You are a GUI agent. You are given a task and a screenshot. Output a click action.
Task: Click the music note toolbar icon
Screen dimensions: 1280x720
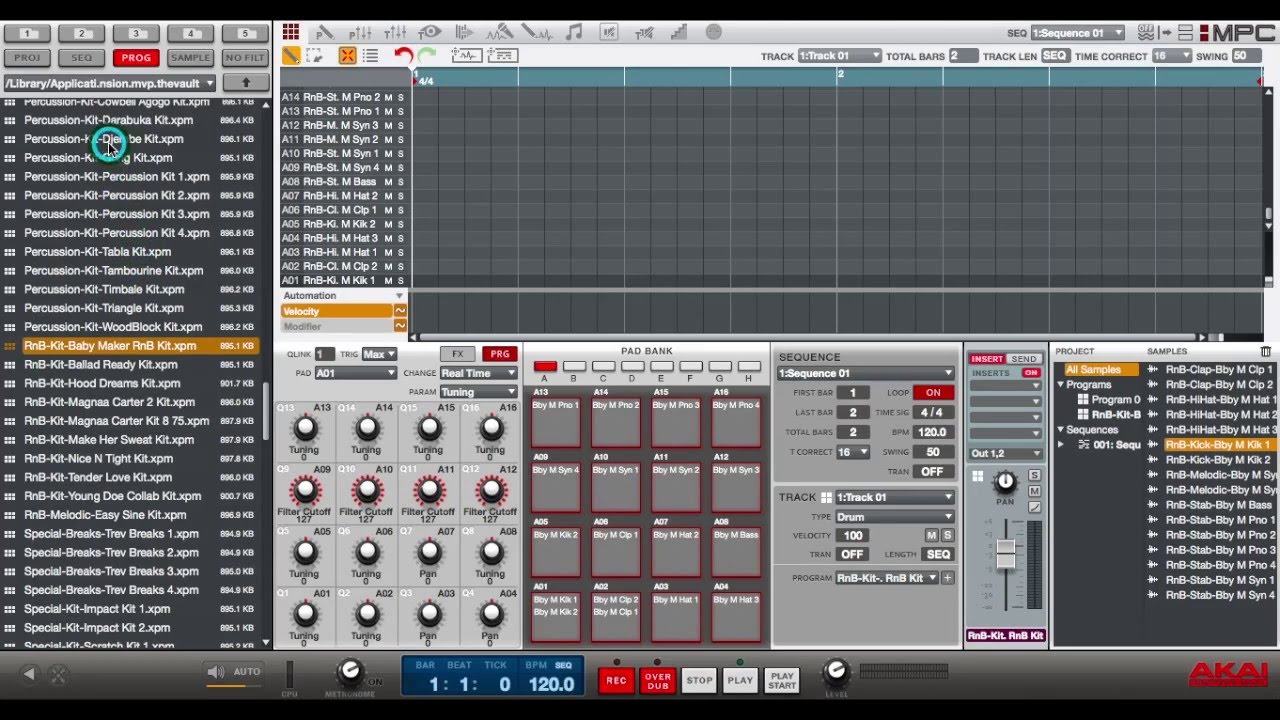coord(573,33)
